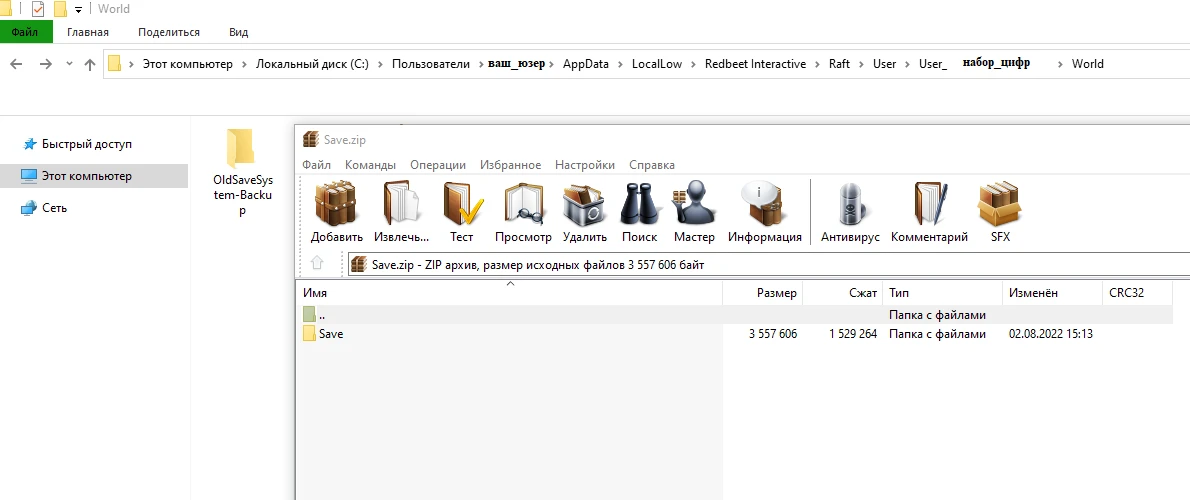The image size is (1190, 500).
Task: Select Быстрый доступ in navigation pane
Action: (x=77, y=143)
